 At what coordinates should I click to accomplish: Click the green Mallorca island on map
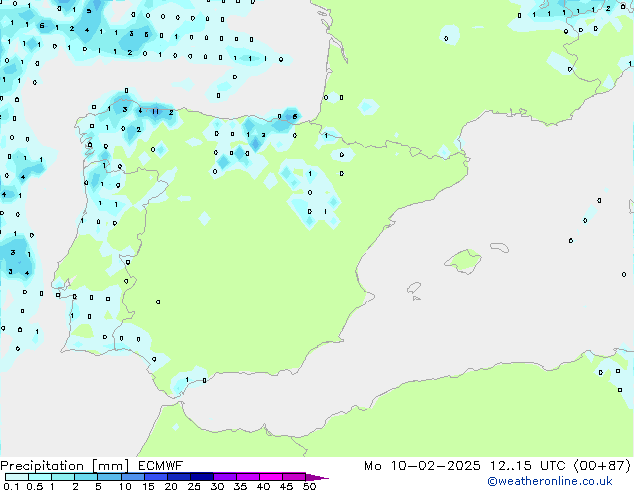tap(464, 262)
